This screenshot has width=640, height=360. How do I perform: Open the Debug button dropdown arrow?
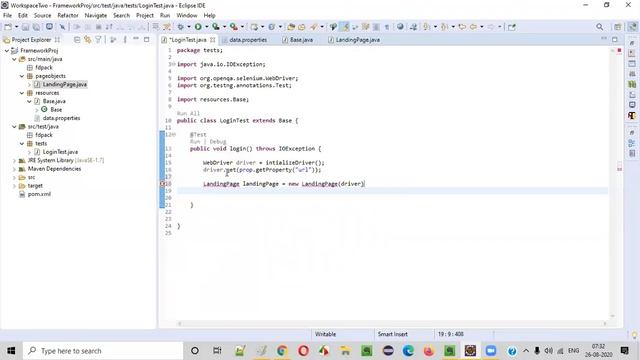point(189,27)
